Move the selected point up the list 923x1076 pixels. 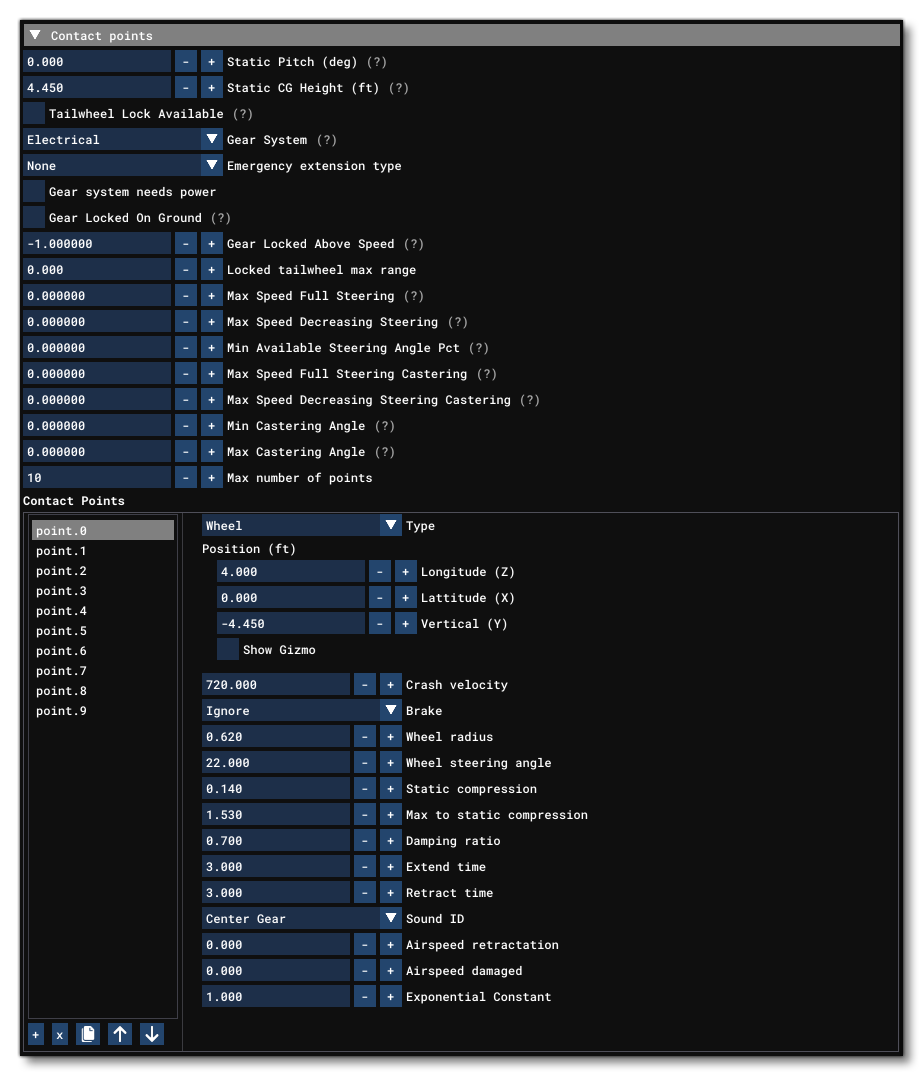119,1034
